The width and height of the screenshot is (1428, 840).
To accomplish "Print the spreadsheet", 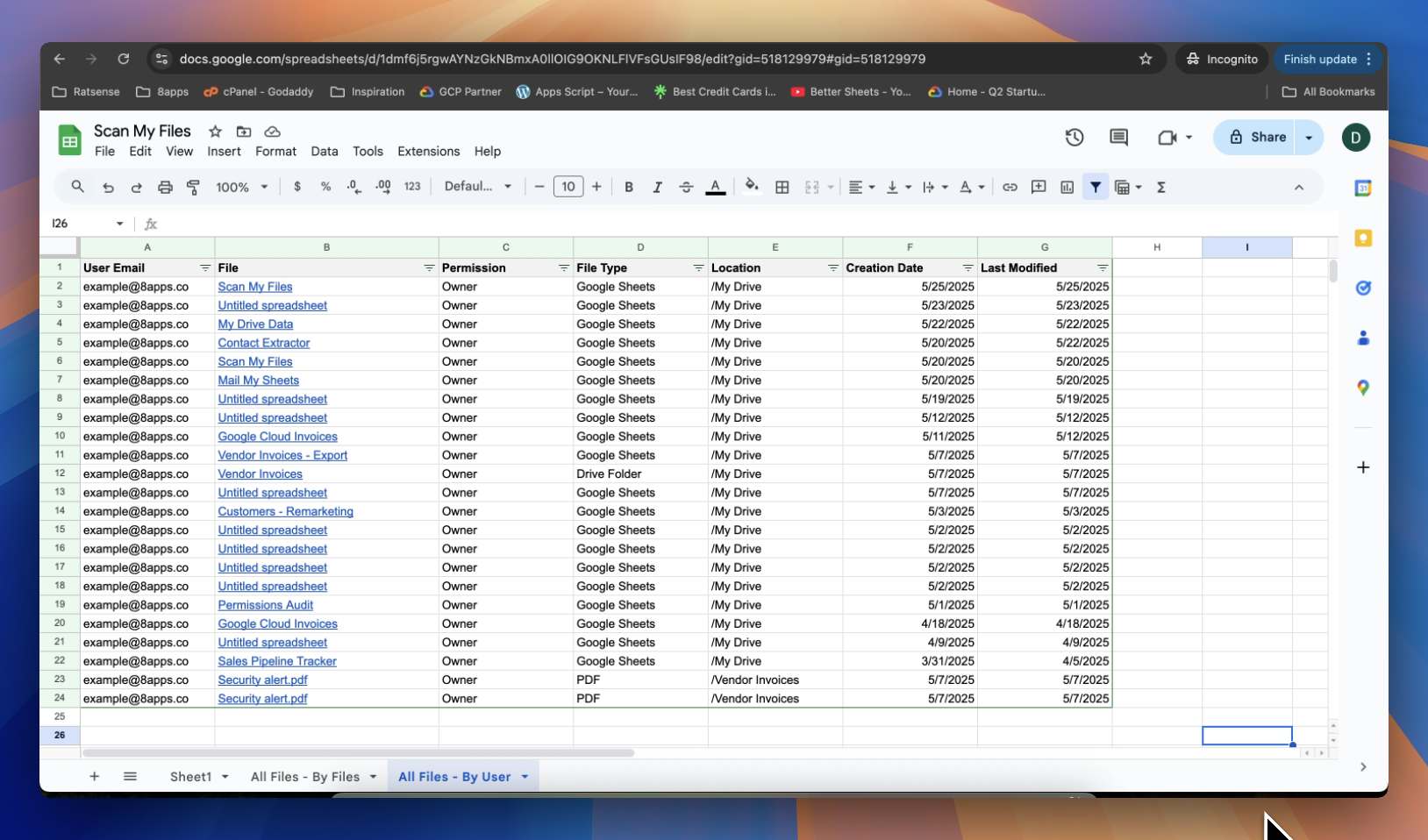I will (165, 187).
